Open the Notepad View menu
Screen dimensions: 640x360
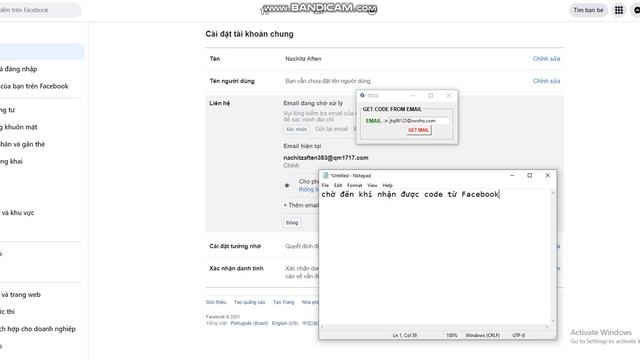coord(372,185)
